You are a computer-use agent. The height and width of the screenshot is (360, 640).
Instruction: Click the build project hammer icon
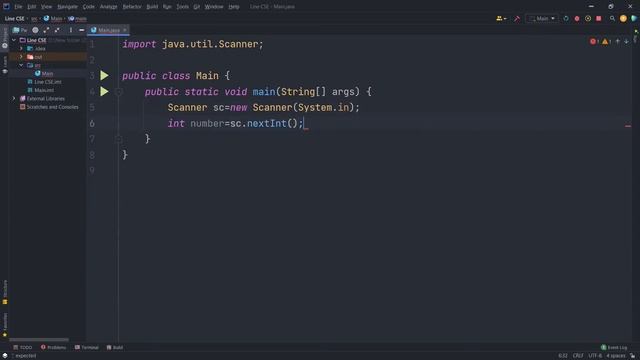click(x=517, y=18)
